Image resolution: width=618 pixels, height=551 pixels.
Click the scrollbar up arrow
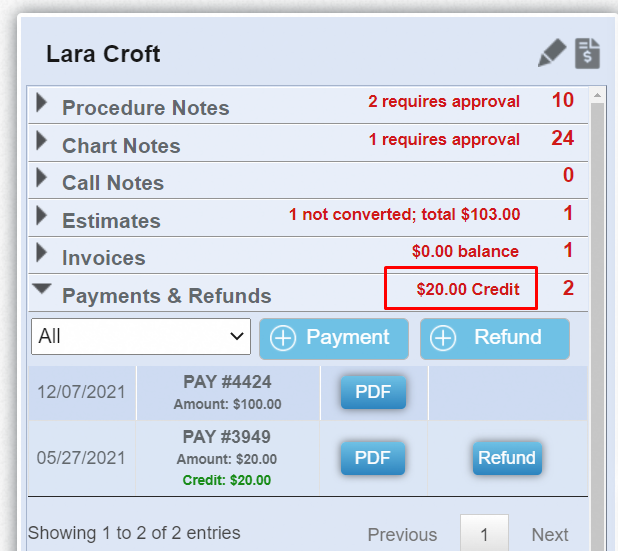(x=598, y=95)
